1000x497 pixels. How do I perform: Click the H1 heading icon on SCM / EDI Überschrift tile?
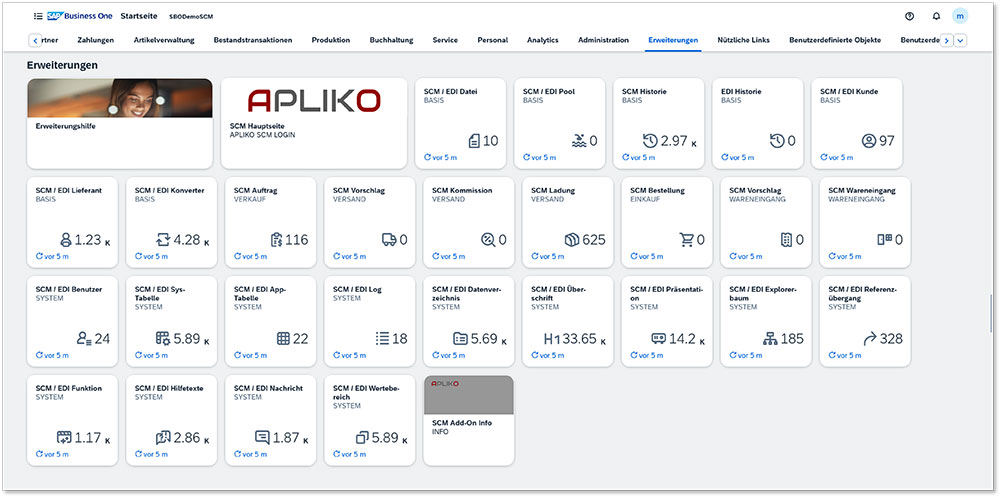pyautogui.click(x=552, y=339)
